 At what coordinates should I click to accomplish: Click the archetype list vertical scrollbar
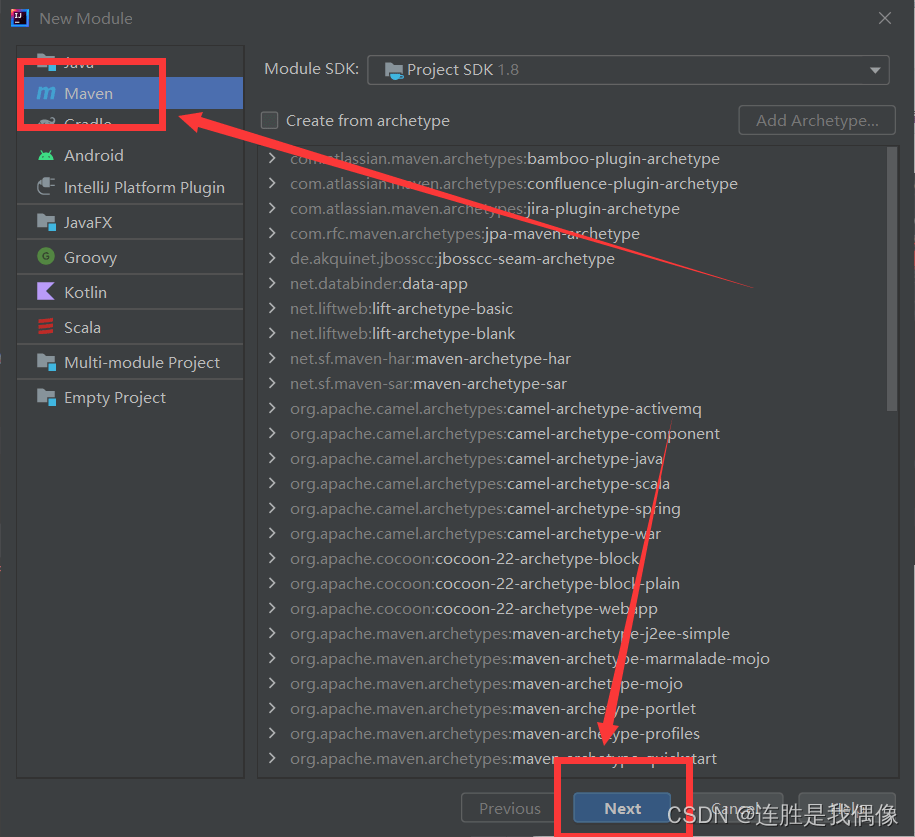click(x=892, y=279)
